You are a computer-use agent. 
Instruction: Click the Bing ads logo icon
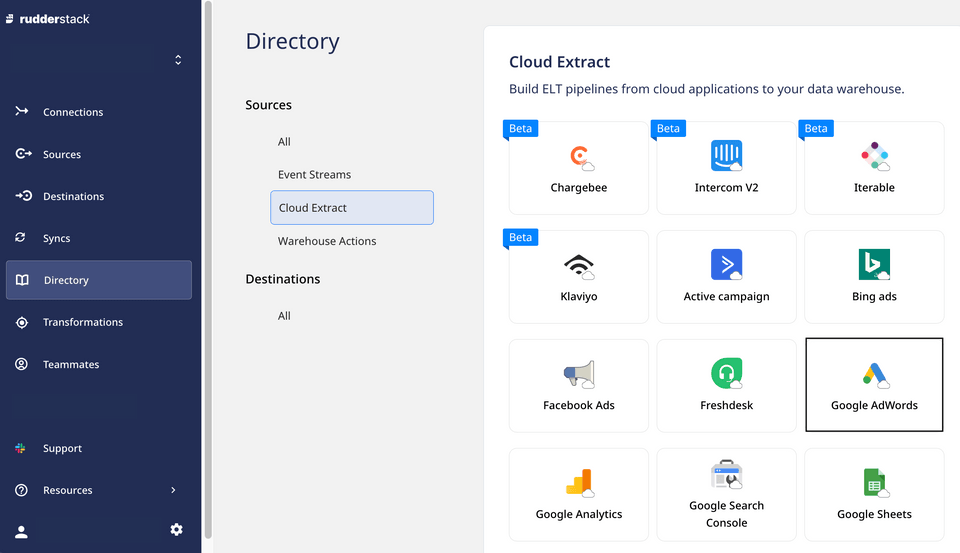[x=874, y=265]
